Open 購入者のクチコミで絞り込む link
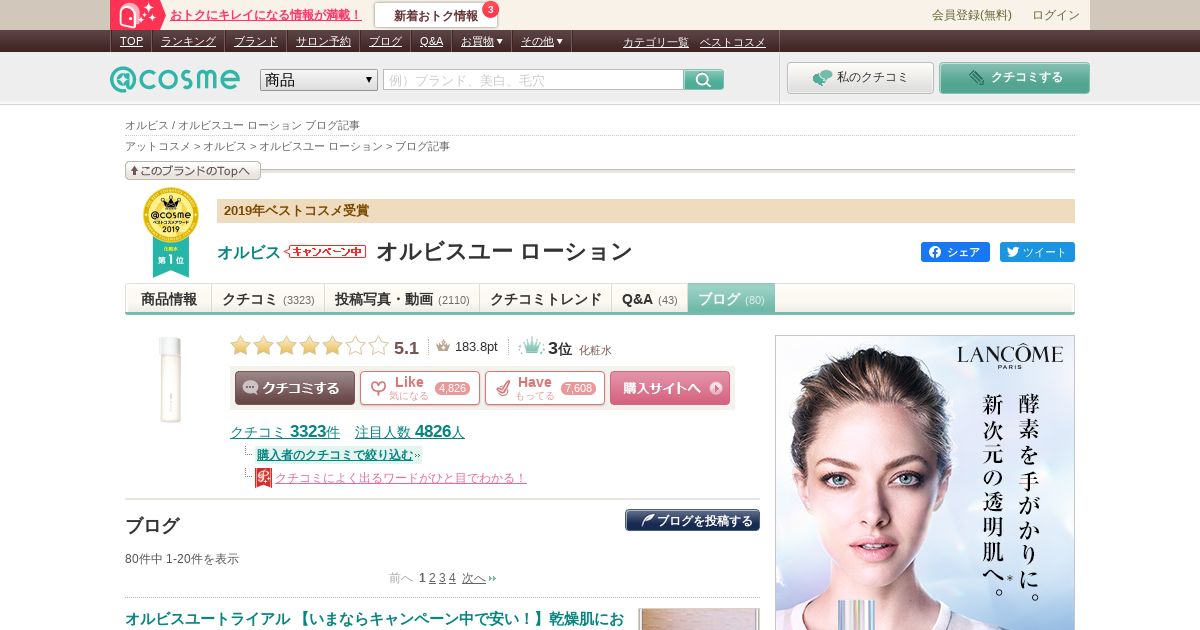 pyautogui.click(x=335, y=455)
